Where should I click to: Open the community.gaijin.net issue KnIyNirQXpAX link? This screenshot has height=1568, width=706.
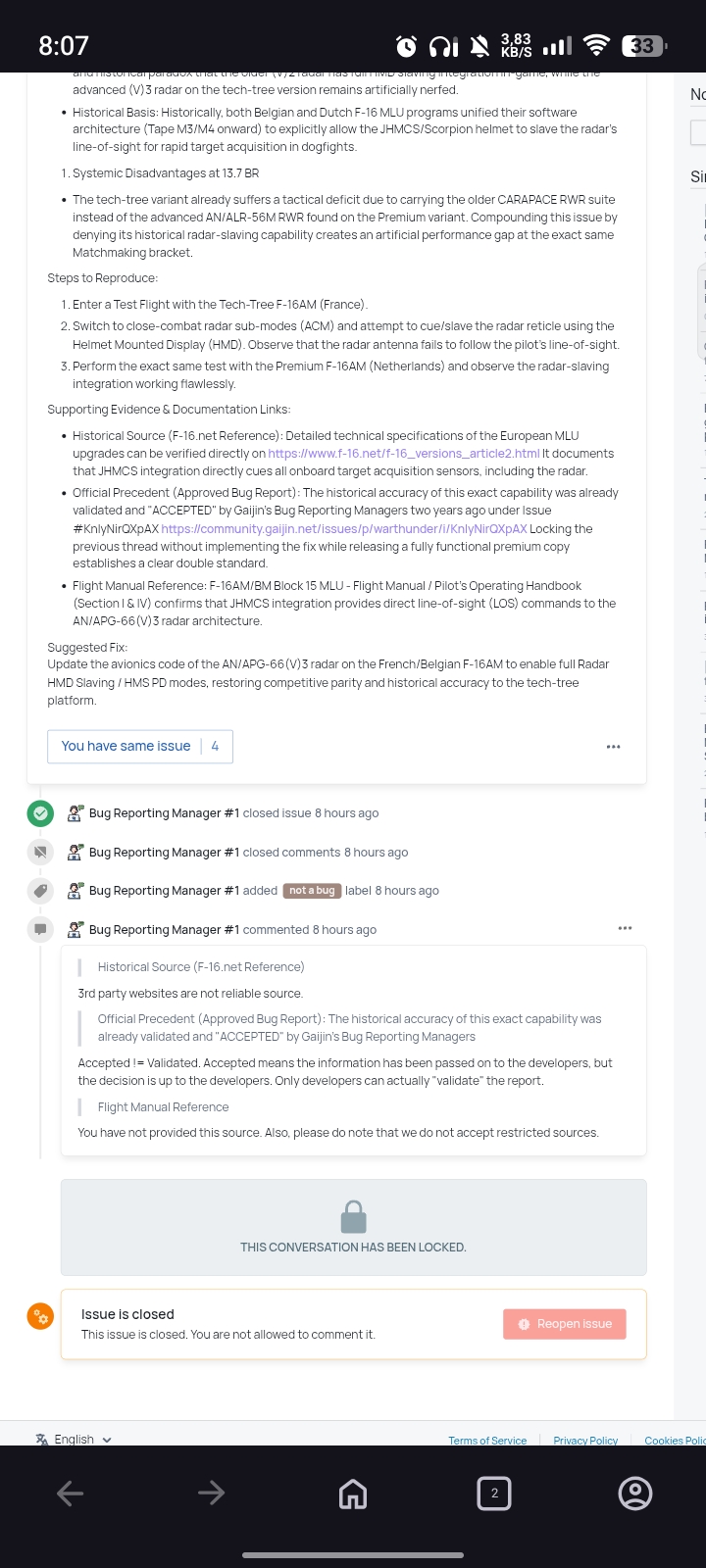tap(344, 529)
